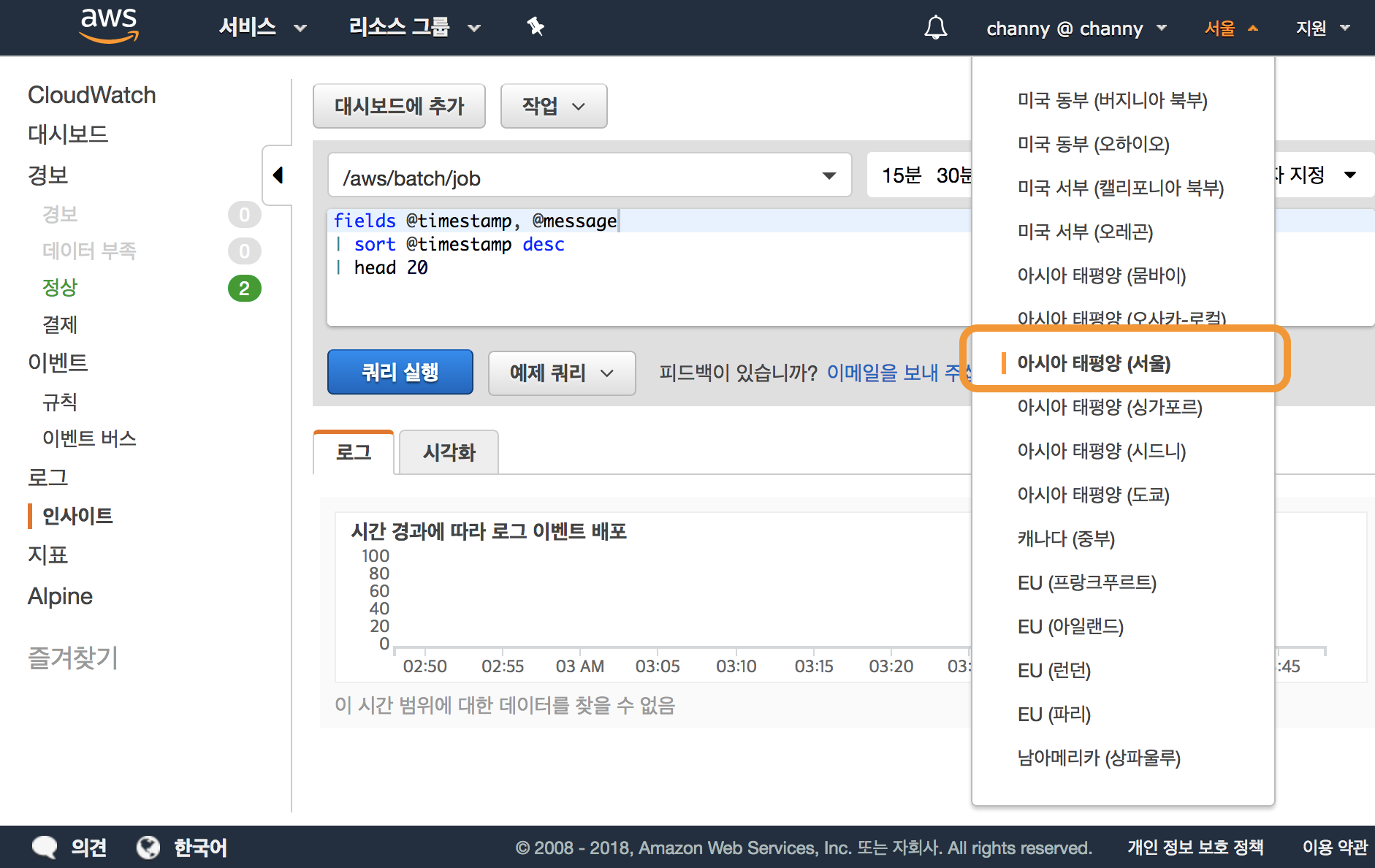Open 이벤트 in the sidebar
This screenshot has width=1375, height=868.
coord(58,362)
